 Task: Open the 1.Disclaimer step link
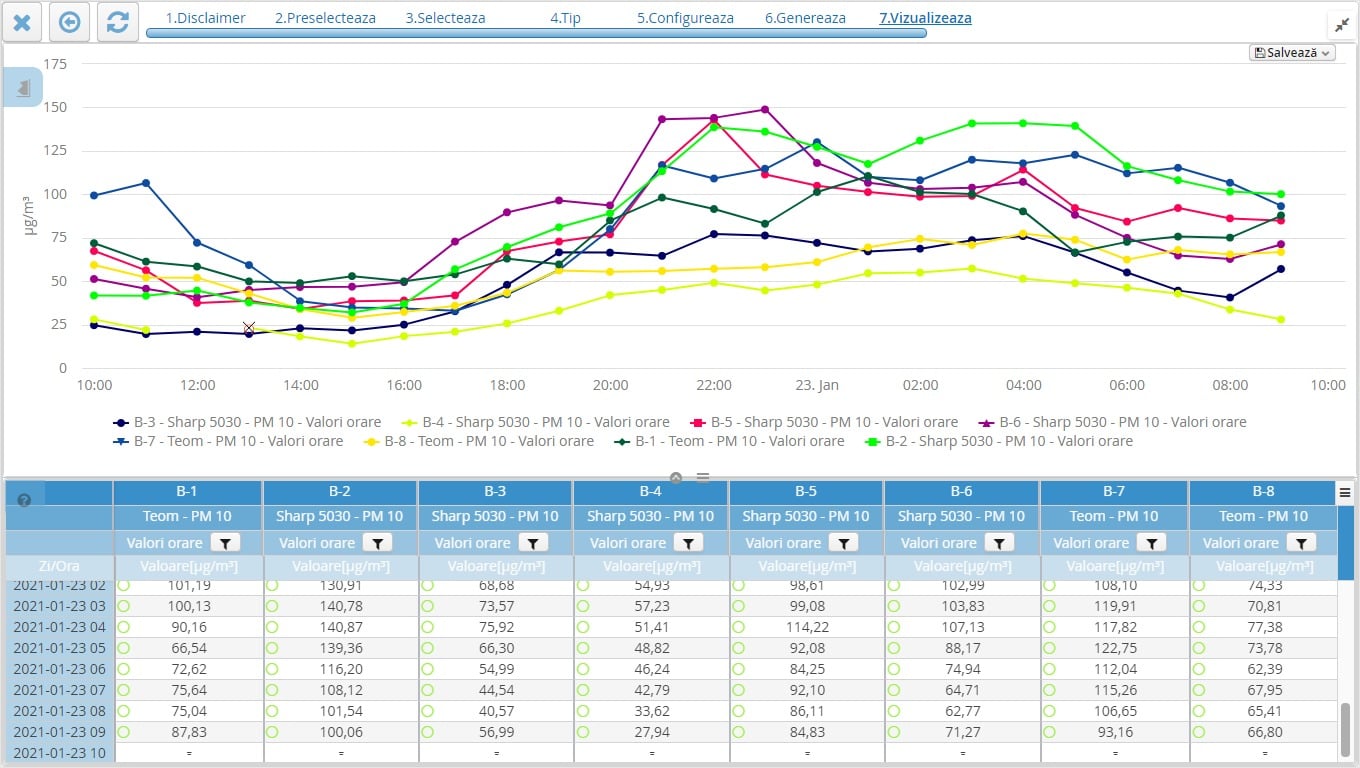click(205, 18)
